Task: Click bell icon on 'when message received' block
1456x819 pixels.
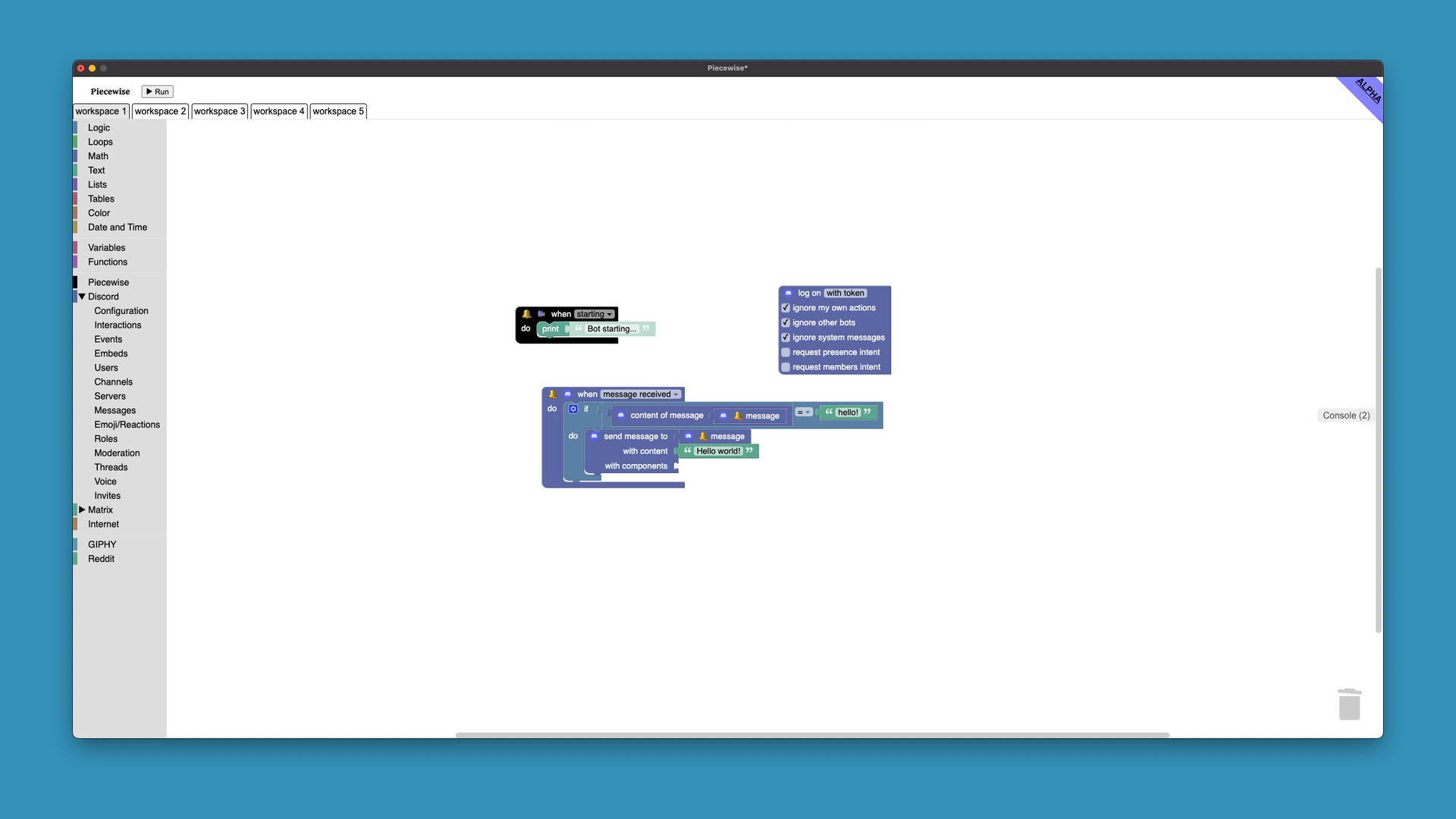Action: 552,394
